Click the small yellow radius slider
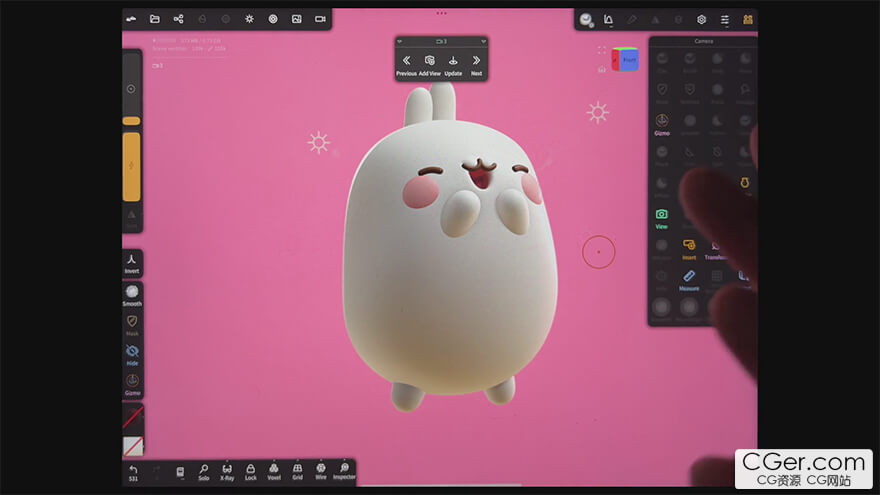 (131, 121)
